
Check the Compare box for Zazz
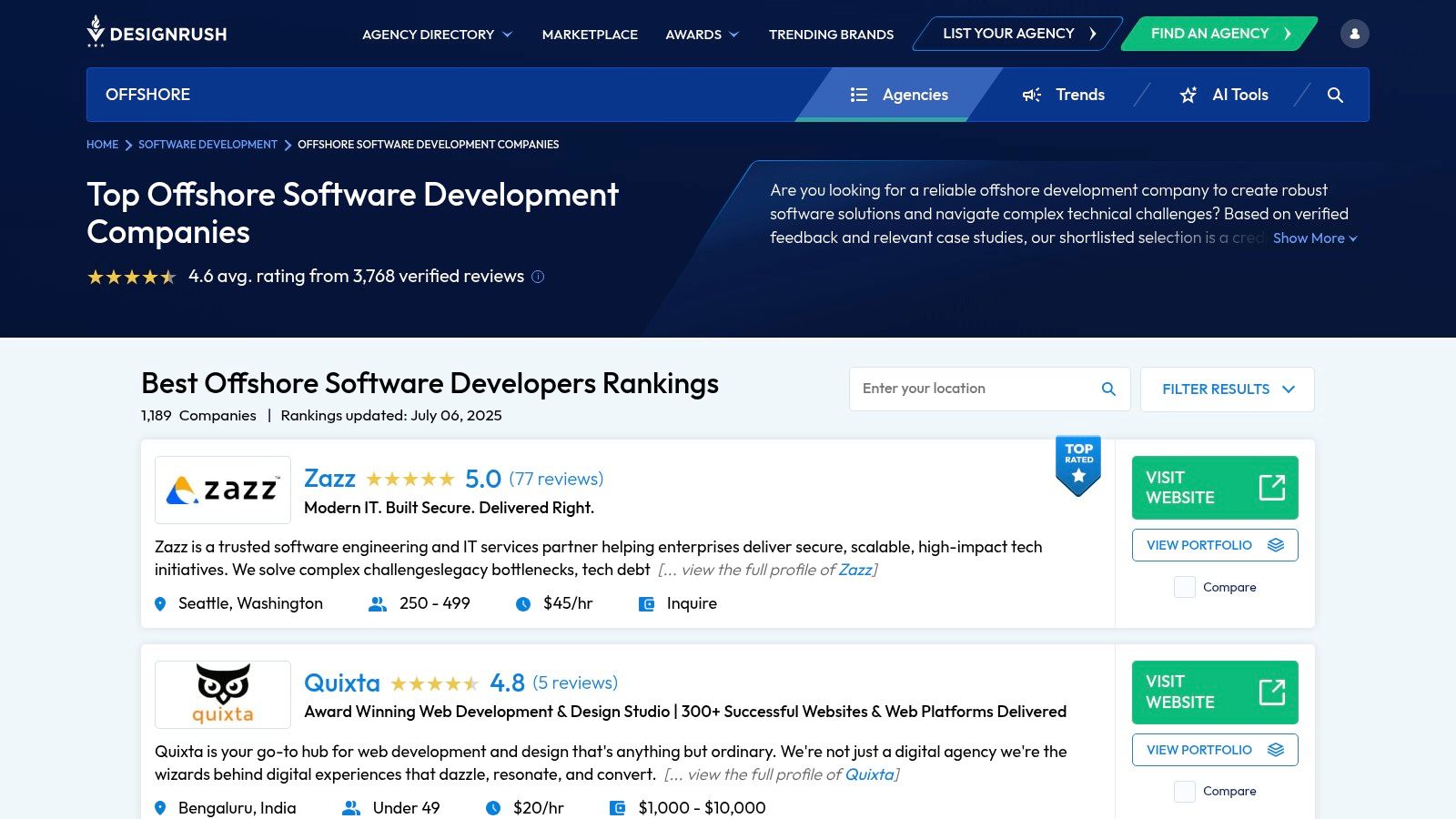point(1184,587)
